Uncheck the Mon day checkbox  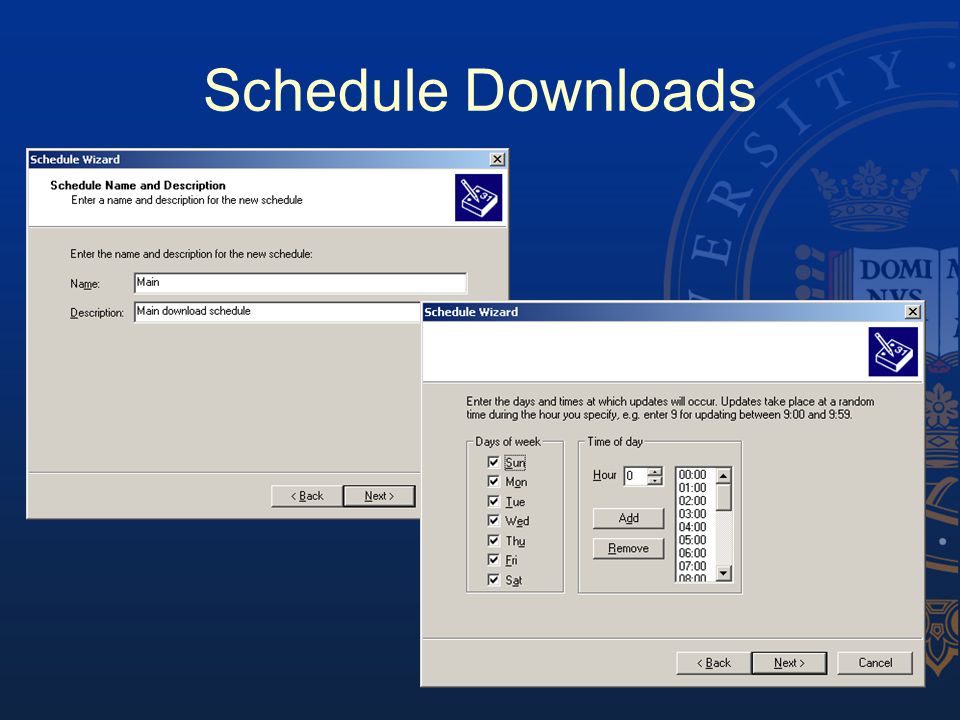pos(493,481)
